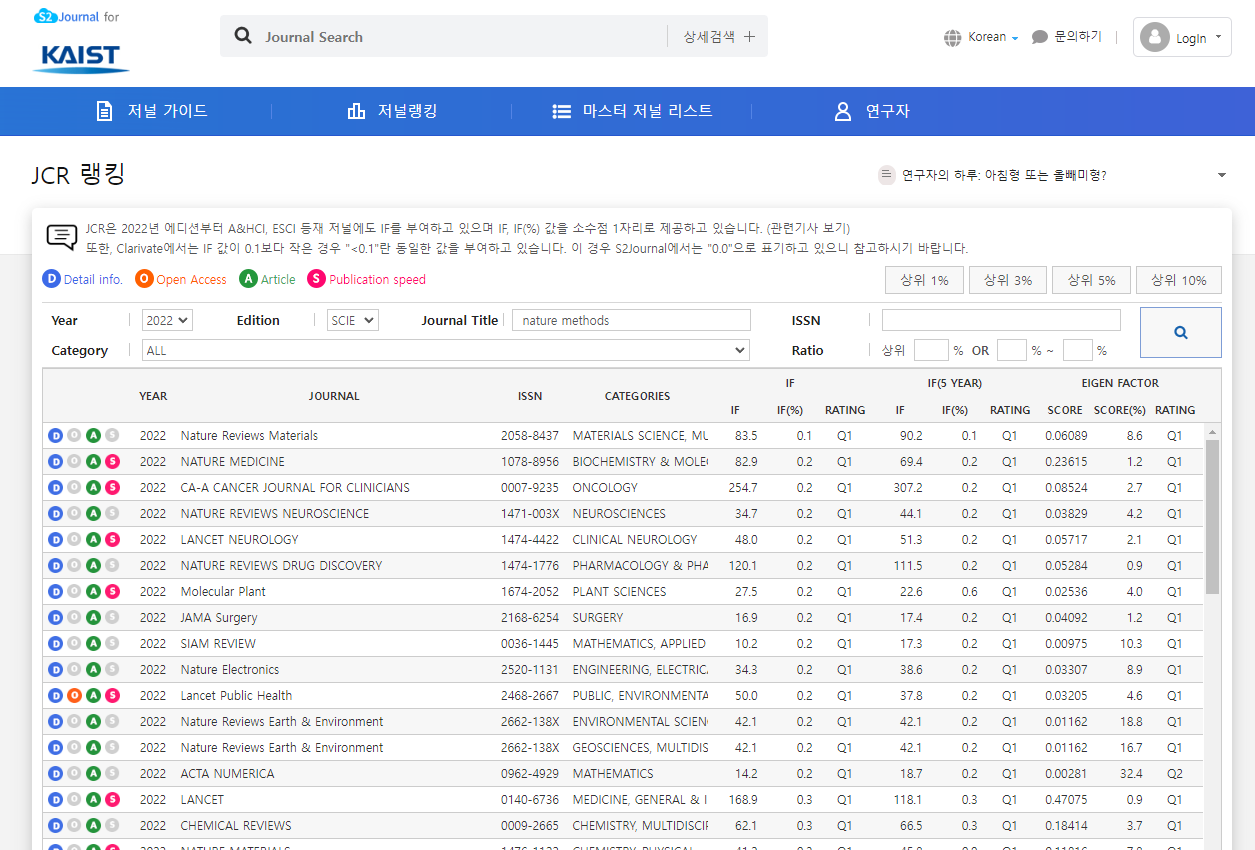
Task: Click ISSN 0007-9235
Action: click(x=530, y=488)
